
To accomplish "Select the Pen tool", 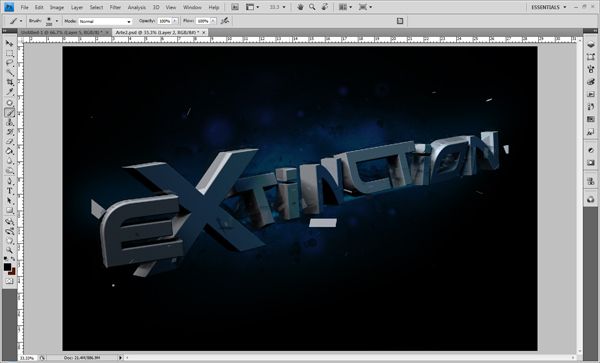I will pyautogui.click(x=9, y=181).
